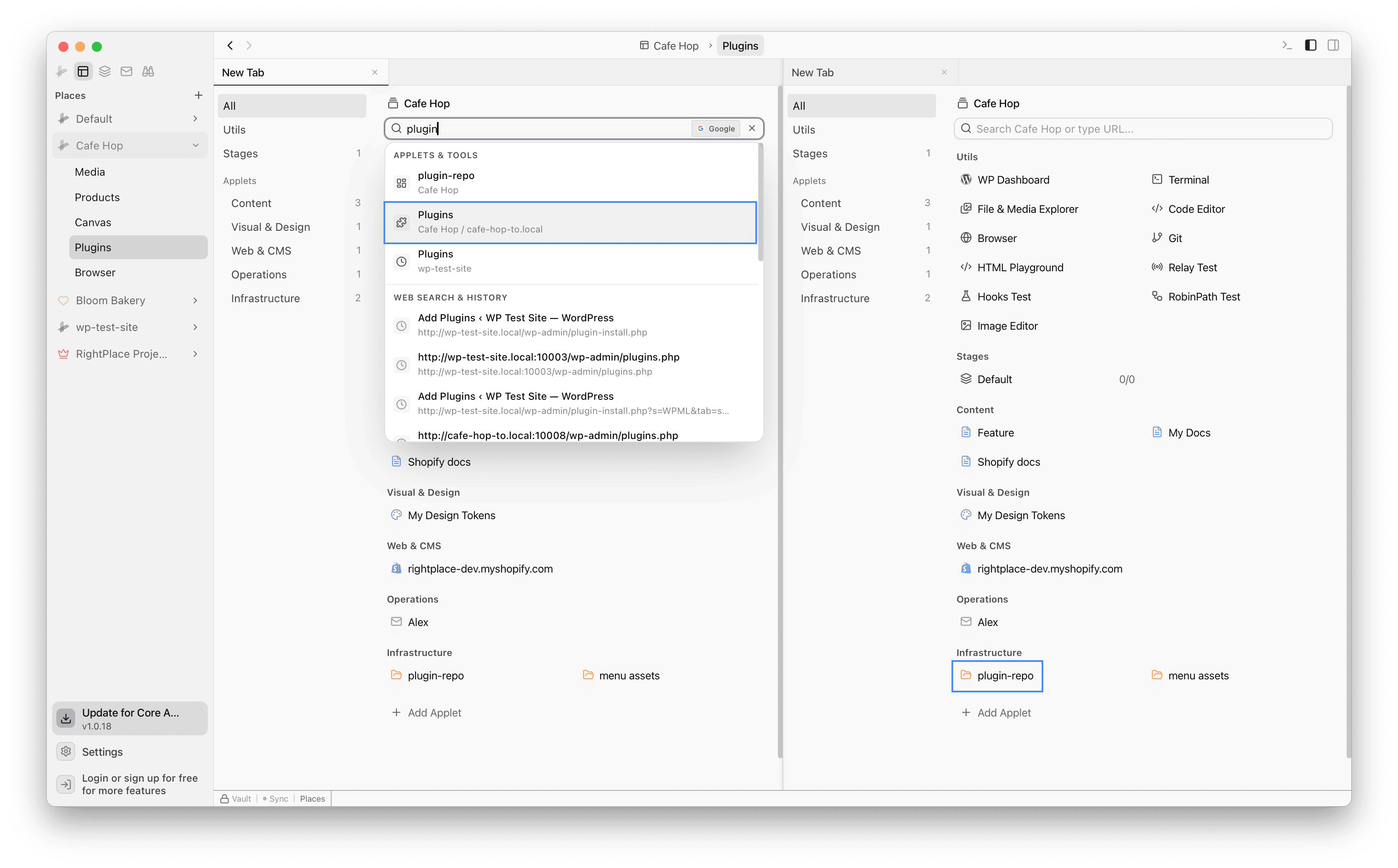Choose Plugins cafe-hop-to.local search result
This screenshot has width=1398, height=868.
coord(571,222)
